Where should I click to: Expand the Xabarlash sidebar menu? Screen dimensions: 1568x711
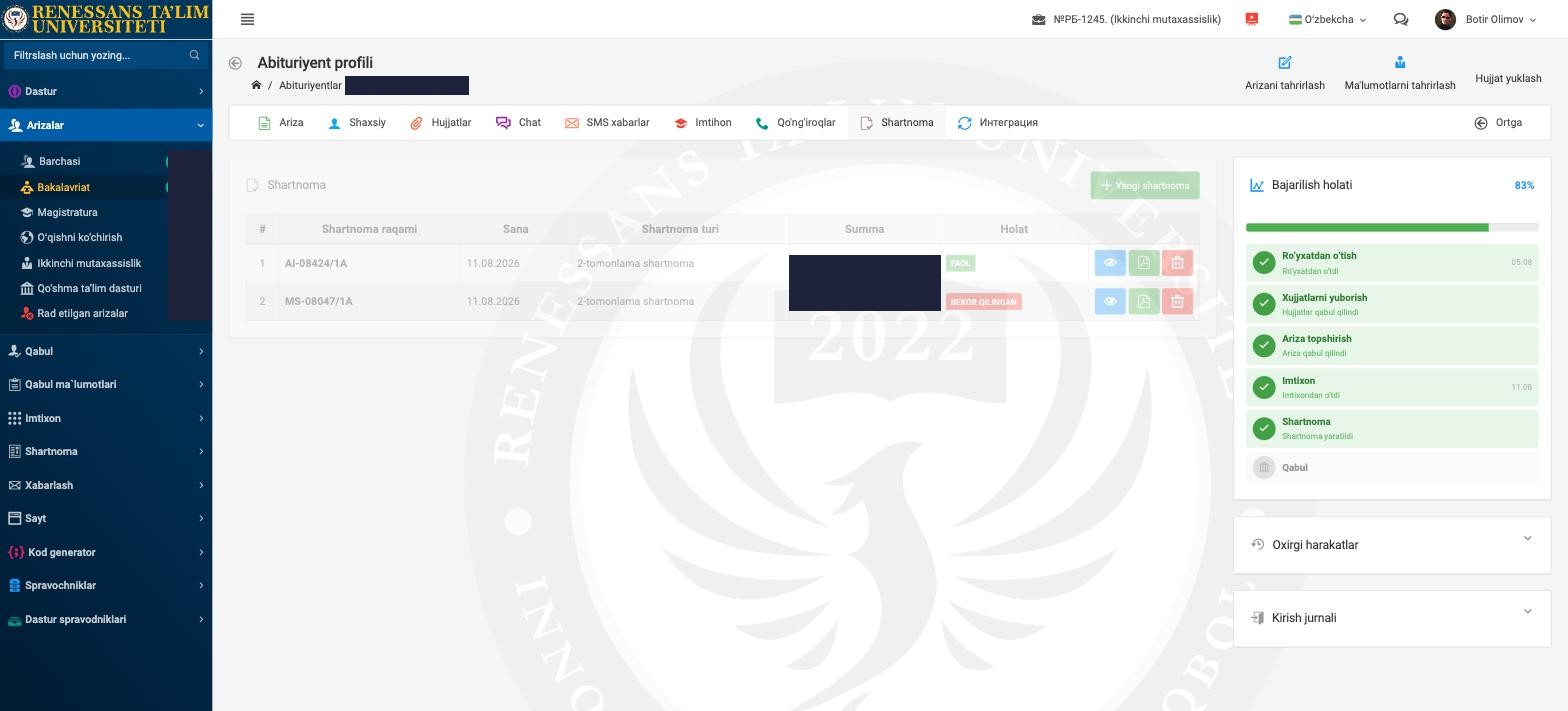click(x=106, y=485)
